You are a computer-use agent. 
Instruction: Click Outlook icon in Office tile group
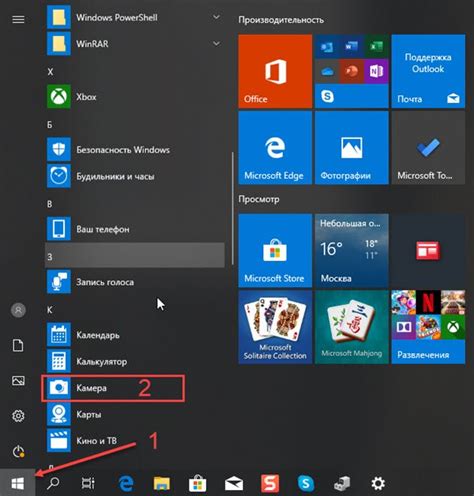click(327, 46)
